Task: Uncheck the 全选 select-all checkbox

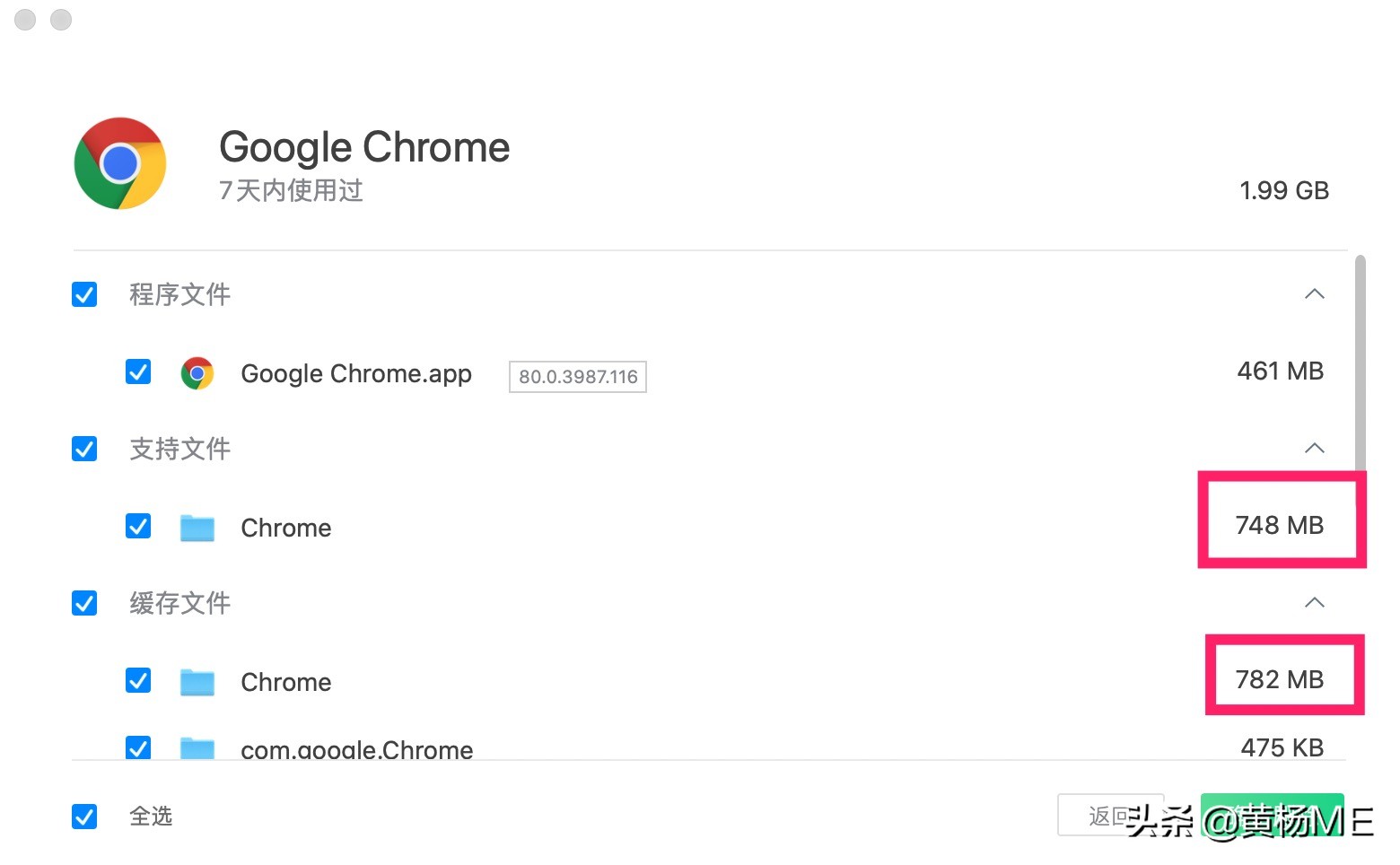Action: [84, 817]
